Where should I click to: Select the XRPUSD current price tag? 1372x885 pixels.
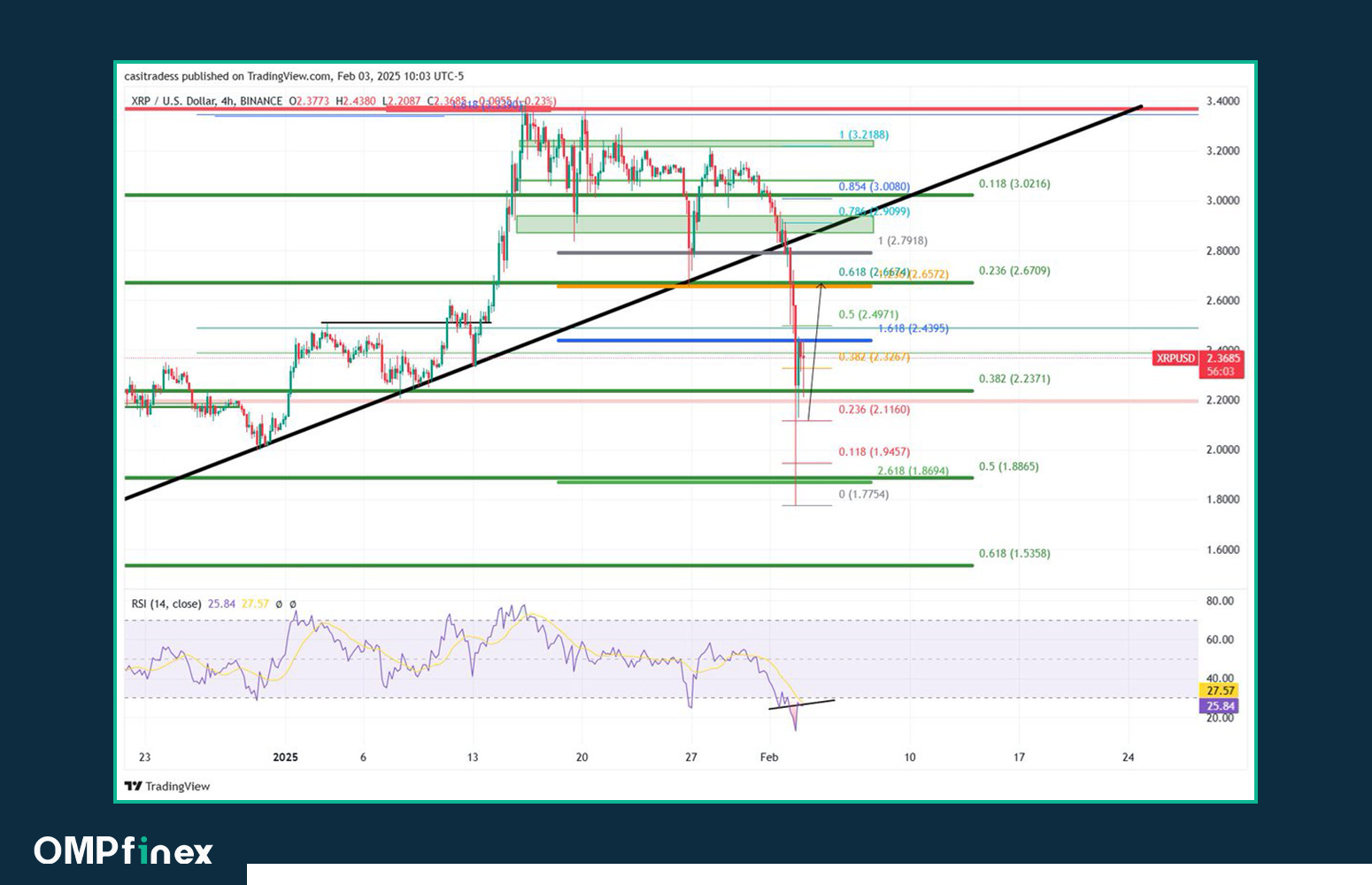tap(1199, 365)
